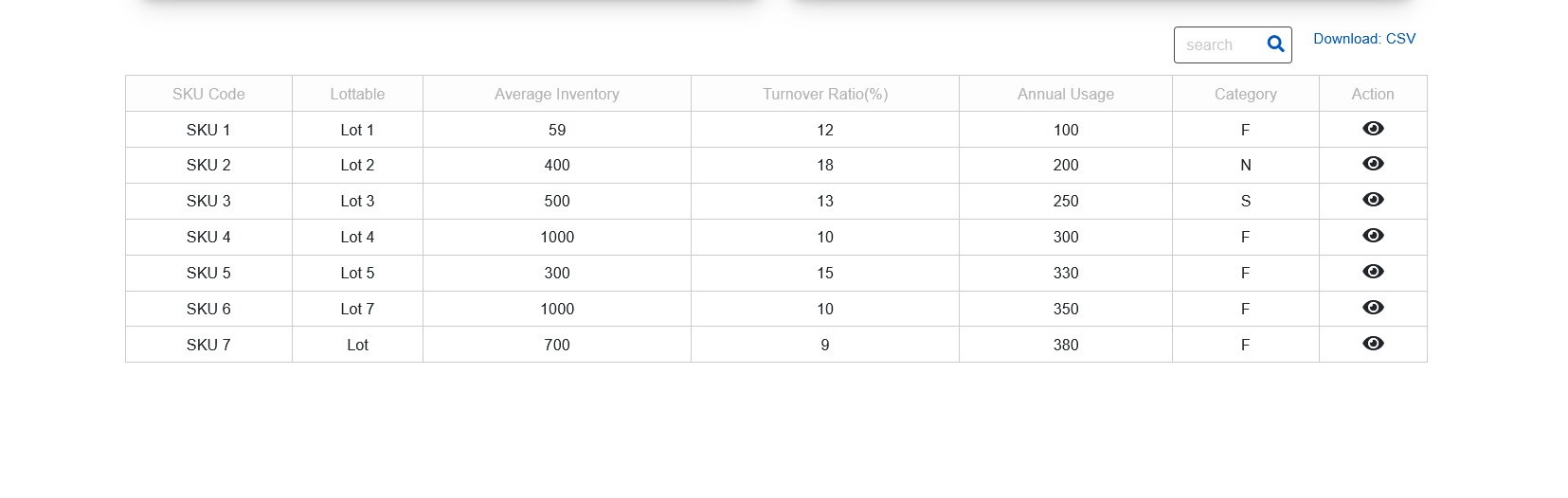Screen dimensions: 1568x498
Task: View SKU 7 row via eye icon
Action: click(1373, 344)
